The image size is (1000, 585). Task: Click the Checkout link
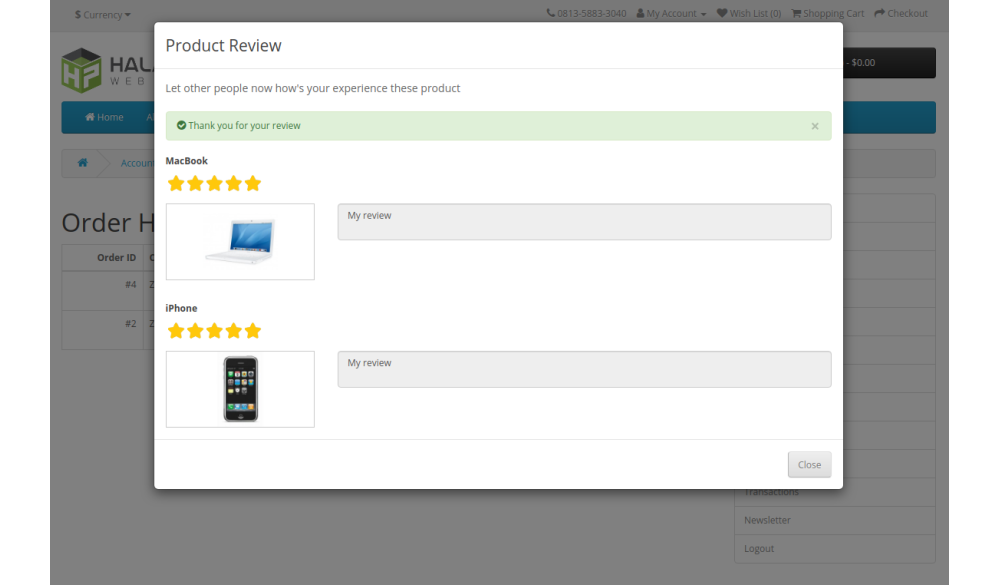pyautogui.click(x=901, y=14)
